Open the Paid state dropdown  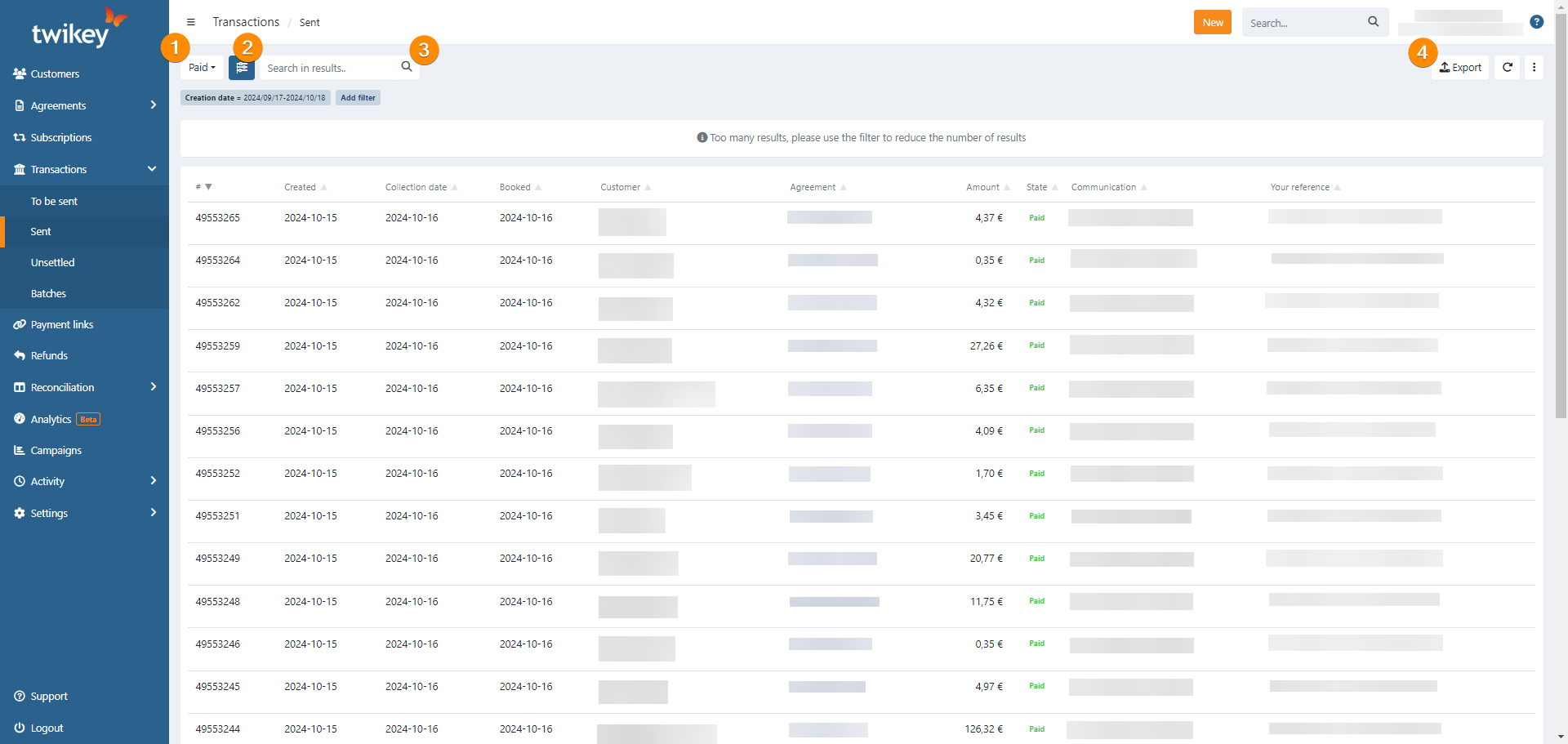click(x=202, y=68)
